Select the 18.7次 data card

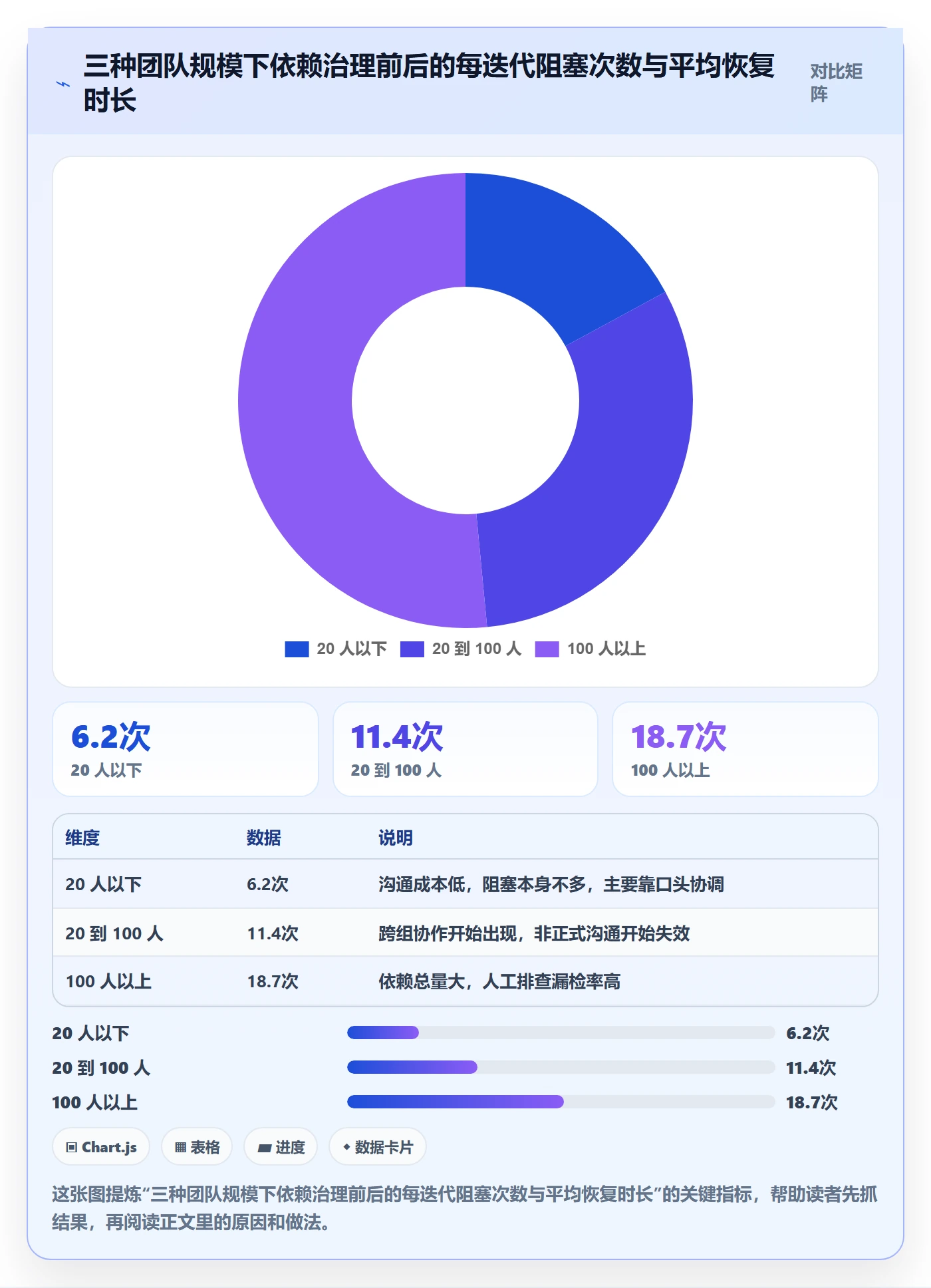pyautogui.click(x=745, y=749)
